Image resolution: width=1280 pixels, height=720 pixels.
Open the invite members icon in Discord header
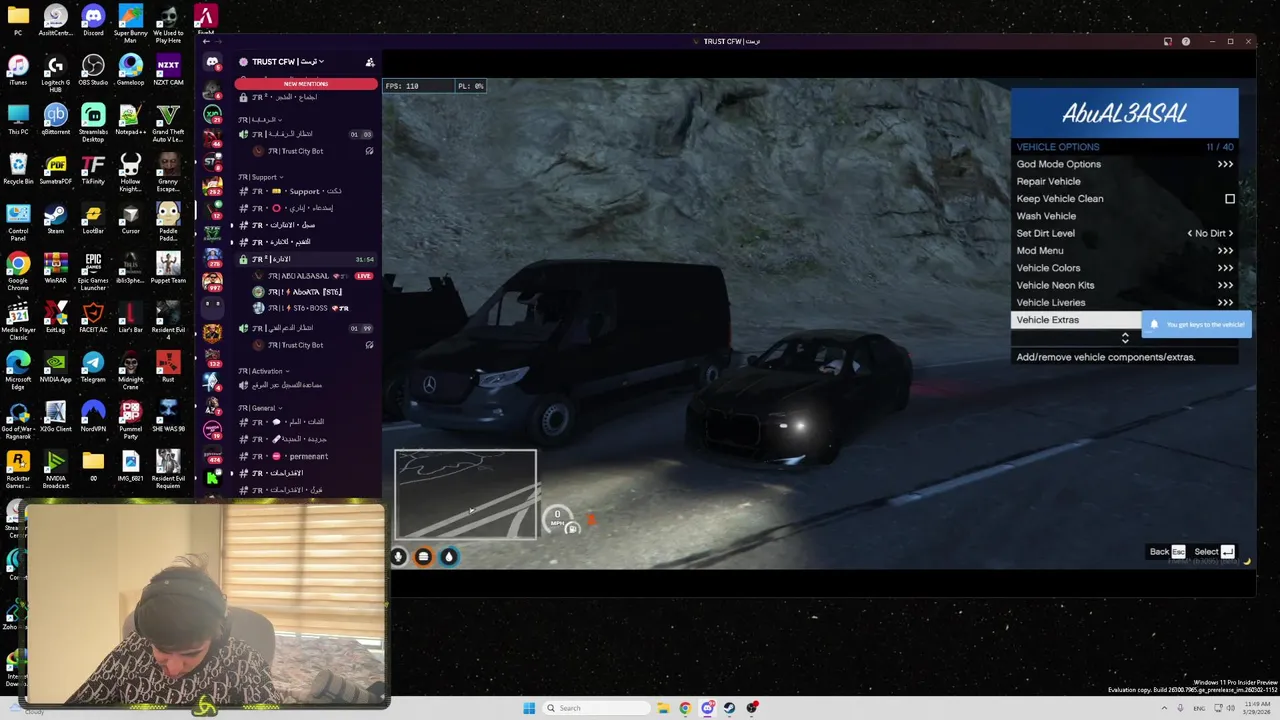click(370, 62)
